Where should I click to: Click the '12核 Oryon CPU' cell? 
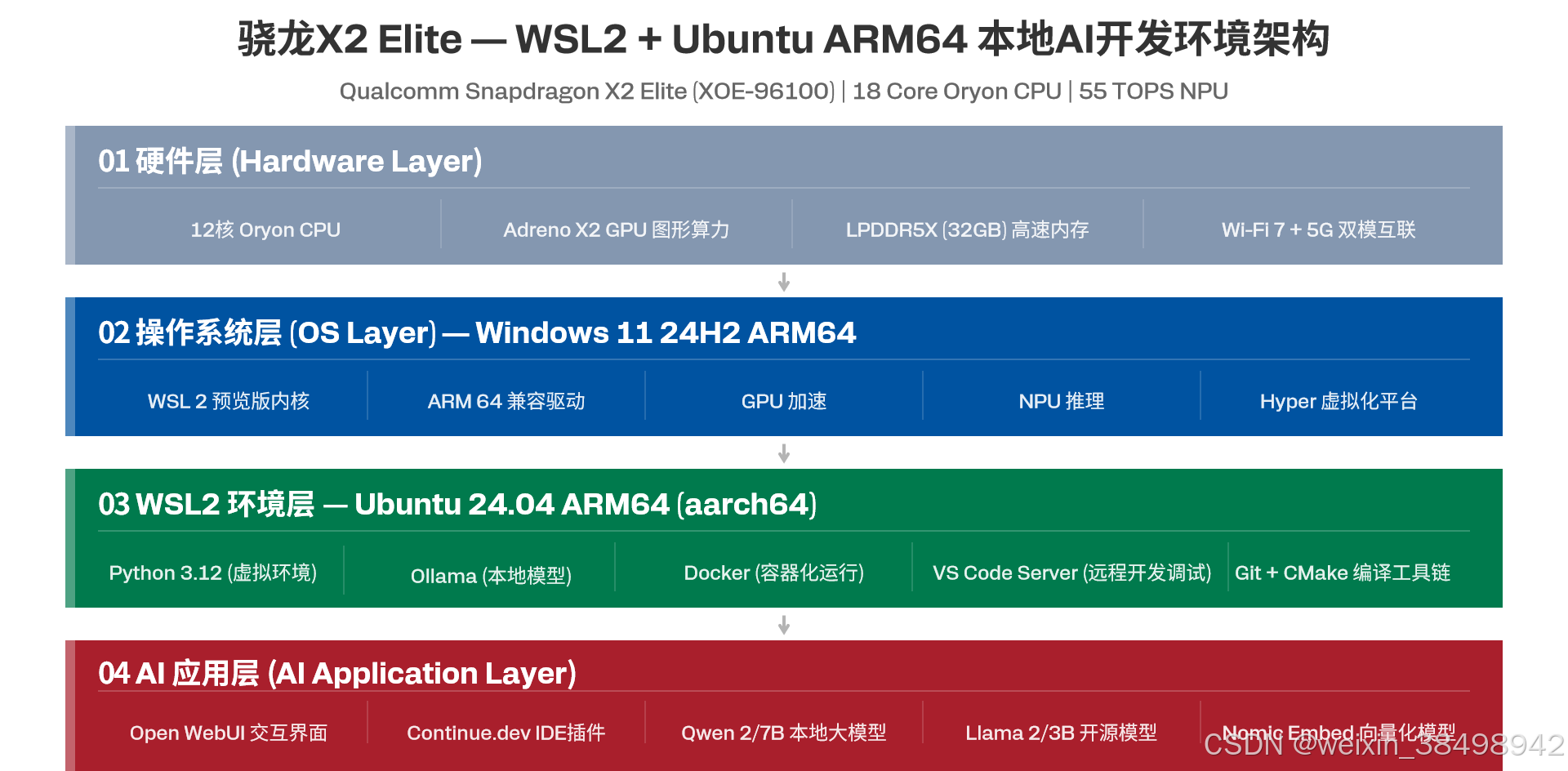click(x=265, y=230)
